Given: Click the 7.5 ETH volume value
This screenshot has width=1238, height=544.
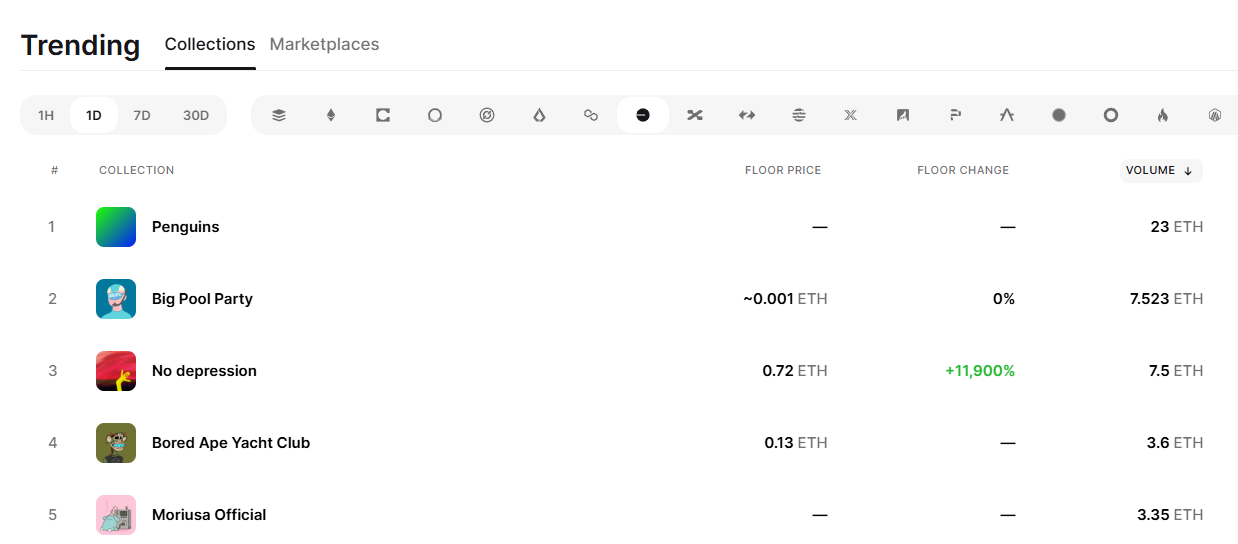Looking at the screenshot, I should tap(1175, 371).
